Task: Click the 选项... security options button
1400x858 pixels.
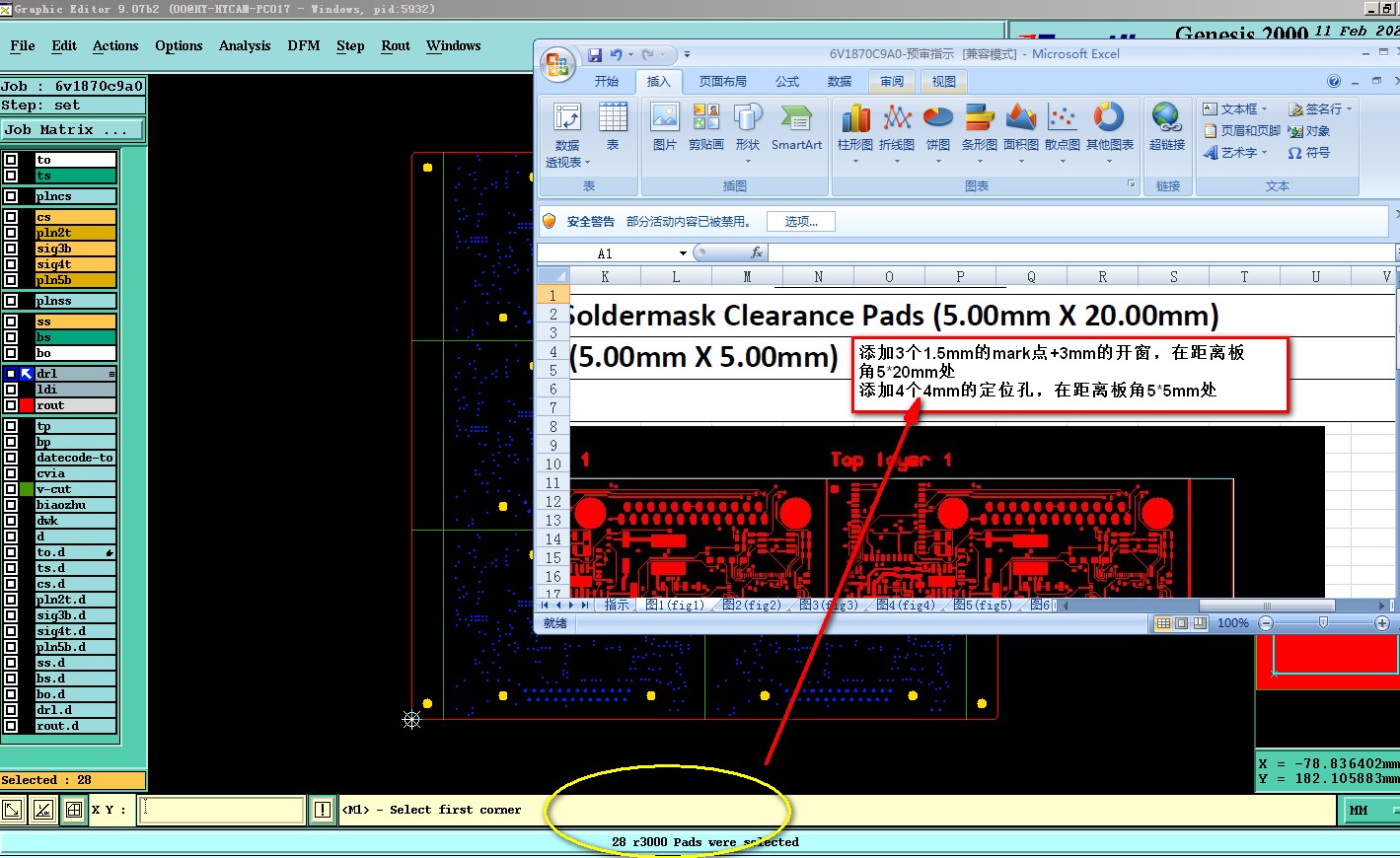Action: click(x=801, y=222)
